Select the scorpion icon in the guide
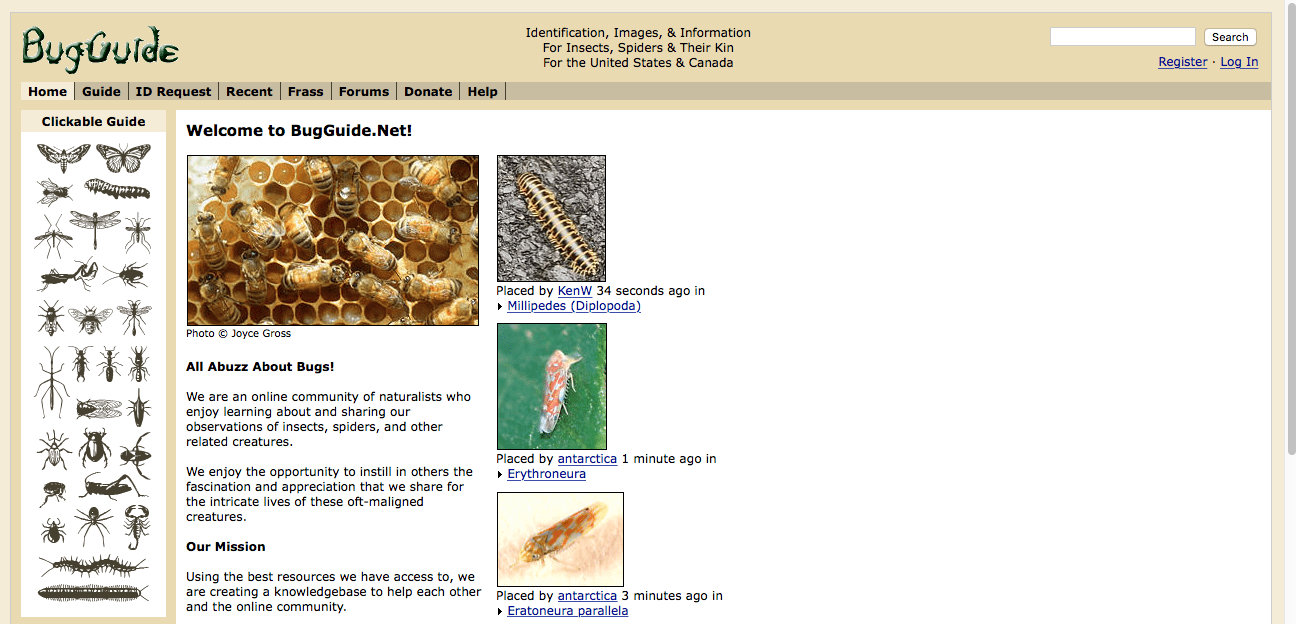The image size is (1296, 624). 137,524
